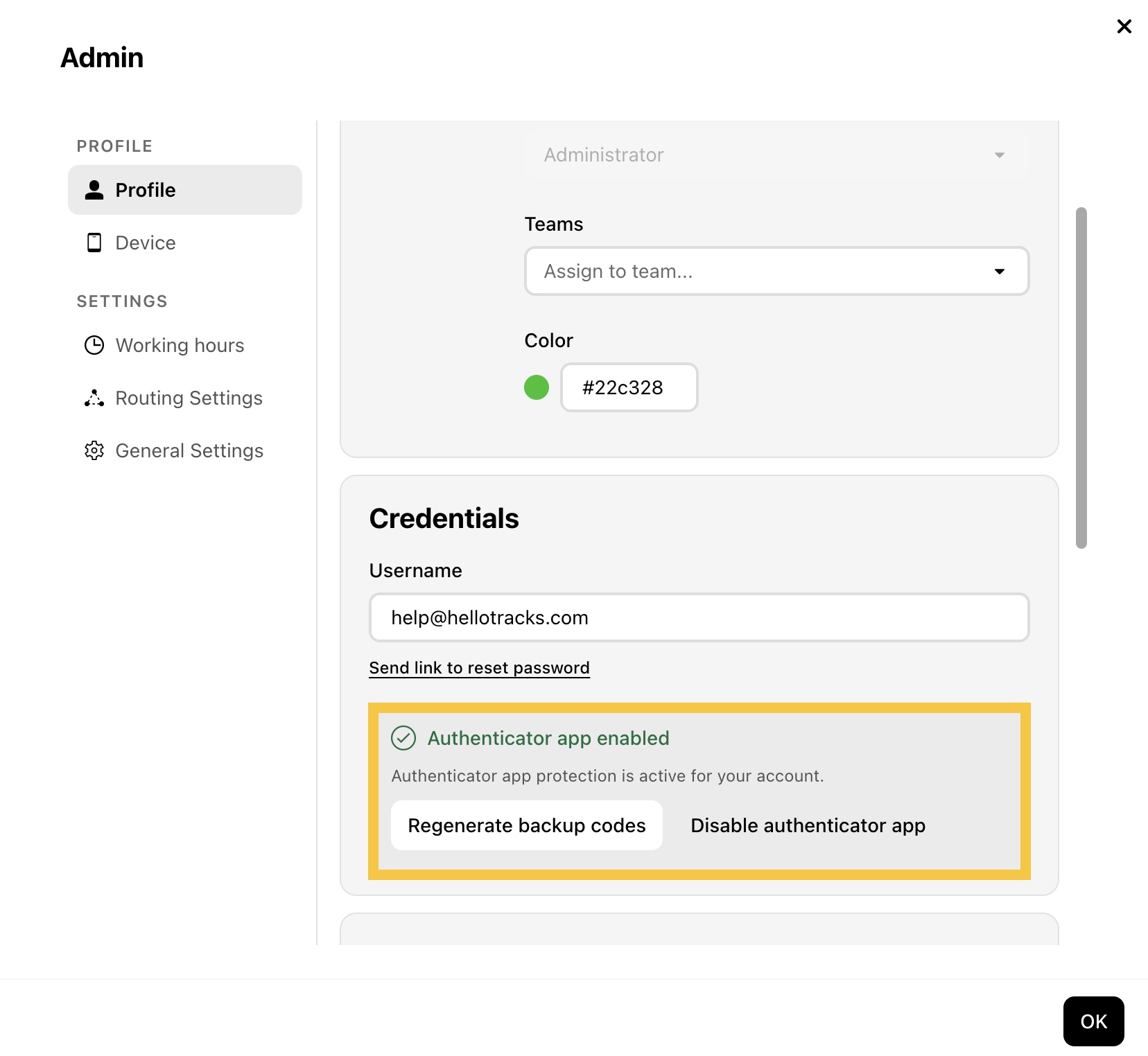Go to Routing Settings

point(185,398)
